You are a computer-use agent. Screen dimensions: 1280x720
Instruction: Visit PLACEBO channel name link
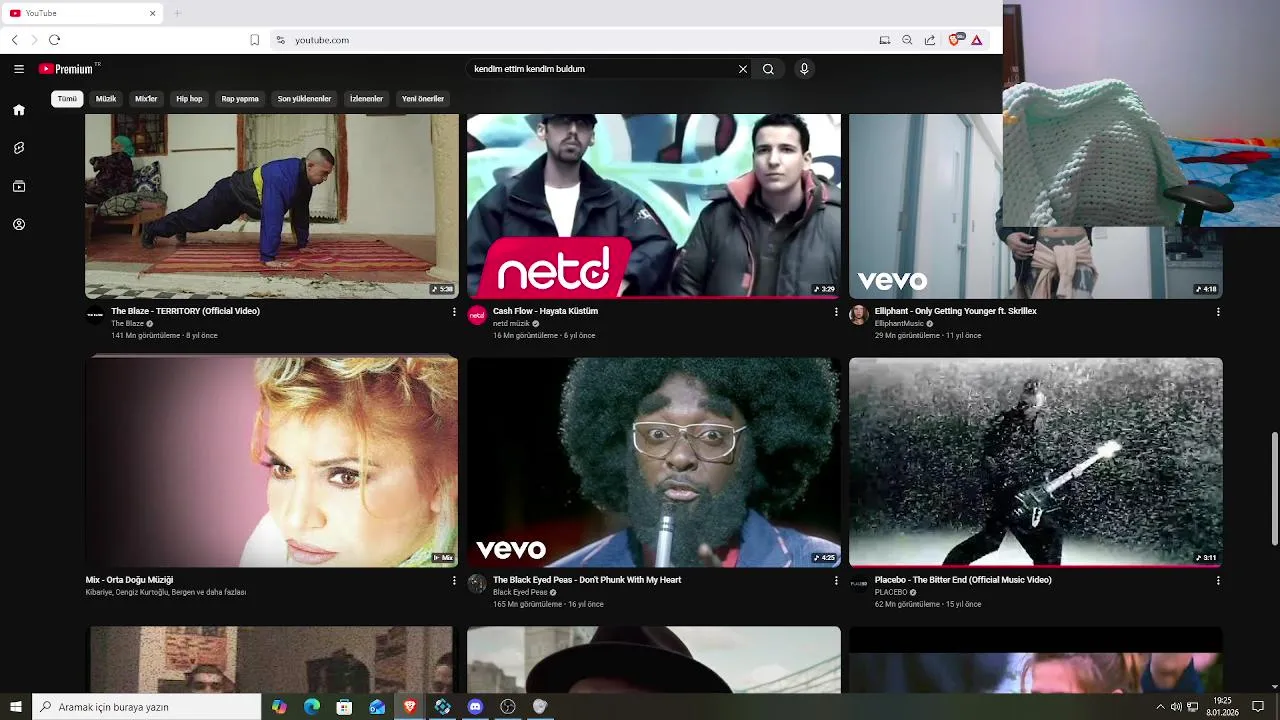(891, 592)
